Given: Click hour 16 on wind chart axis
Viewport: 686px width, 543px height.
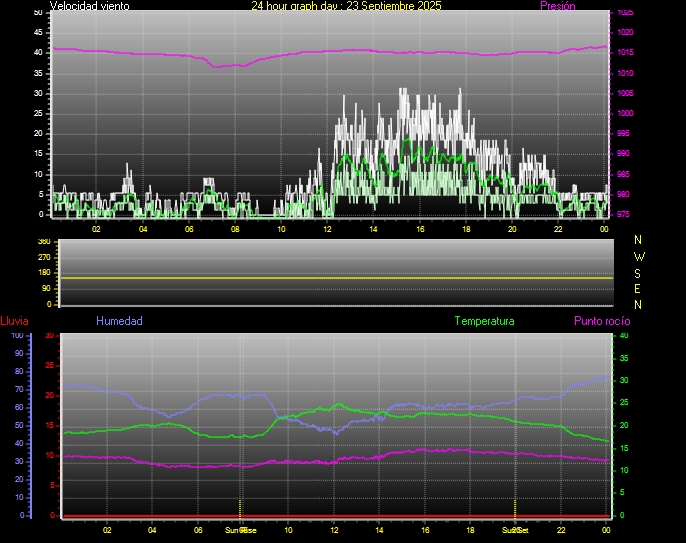Looking at the screenshot, I should [x=420, y=229].
